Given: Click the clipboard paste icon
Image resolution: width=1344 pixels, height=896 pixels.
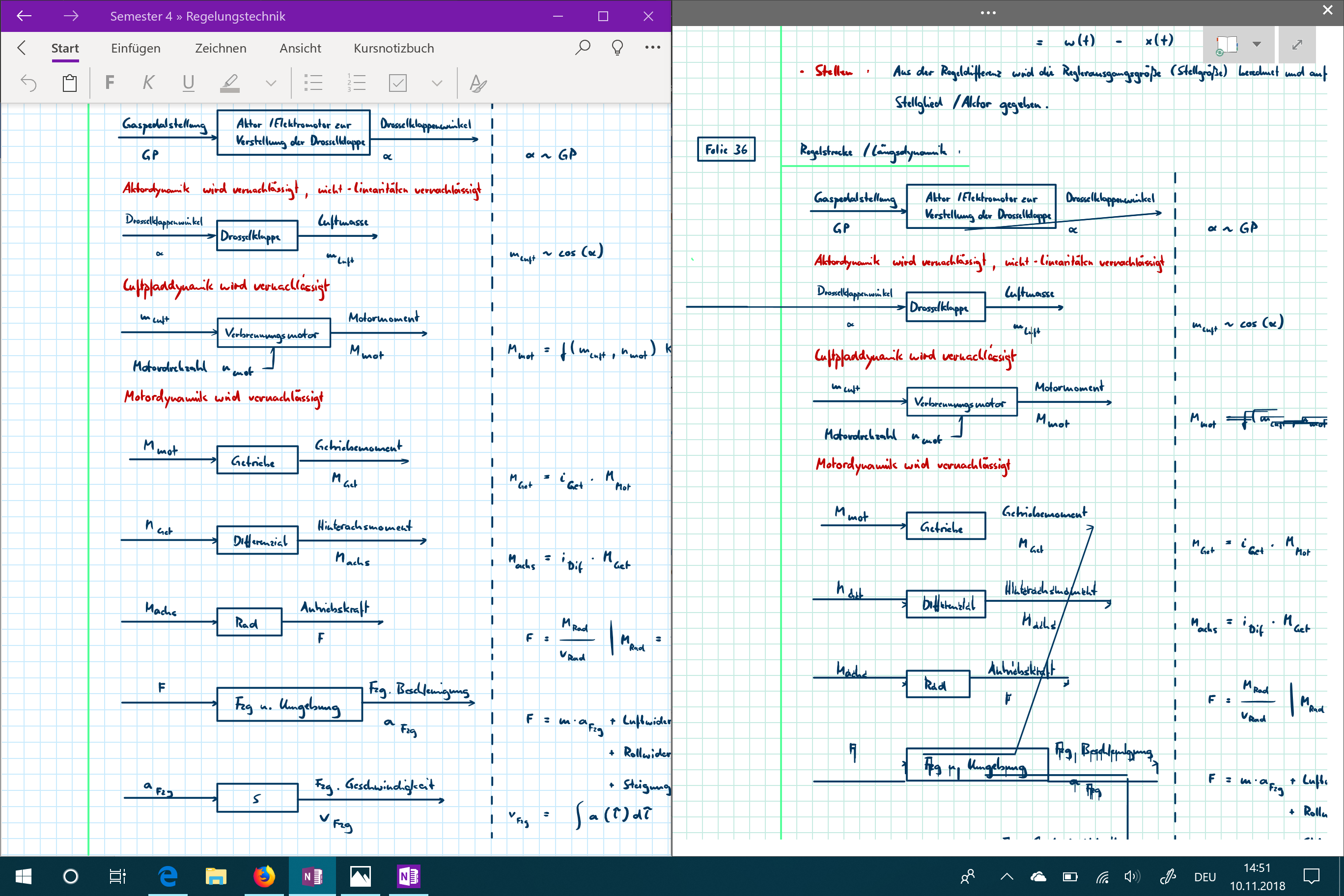Looking at the screenshot, I should [x=70, y=84].
